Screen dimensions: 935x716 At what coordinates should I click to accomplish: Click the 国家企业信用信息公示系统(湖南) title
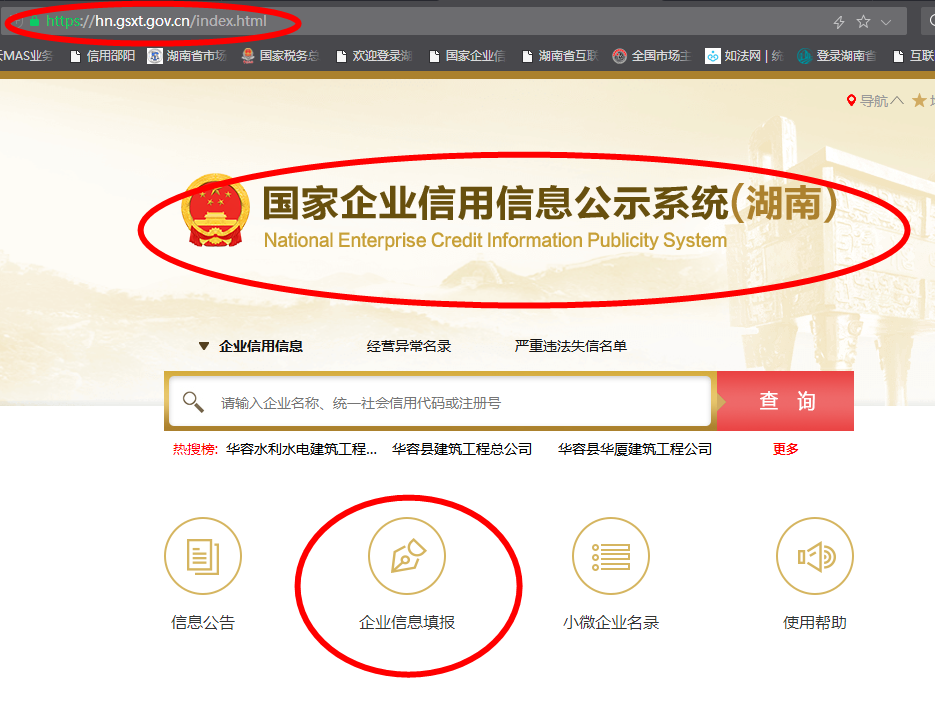click(549, 203)
